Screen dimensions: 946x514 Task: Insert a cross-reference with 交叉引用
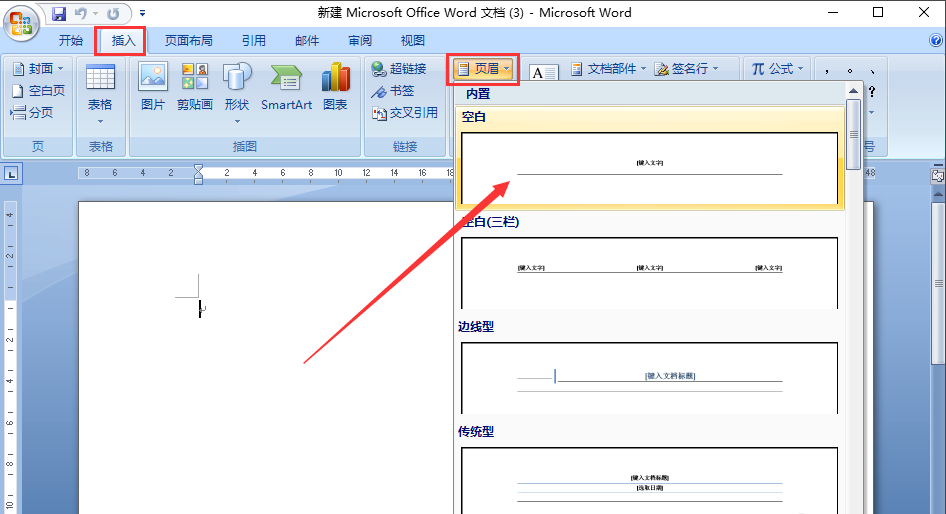pyautogui.click(x=405, y=112)
